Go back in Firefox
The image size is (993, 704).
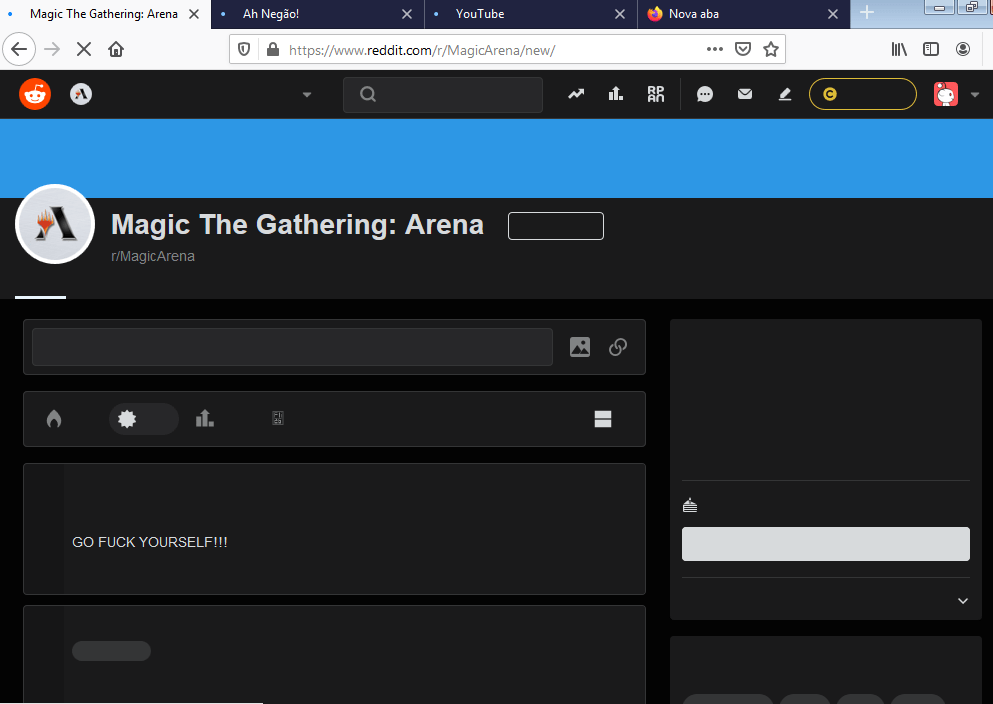pos(19,49)
